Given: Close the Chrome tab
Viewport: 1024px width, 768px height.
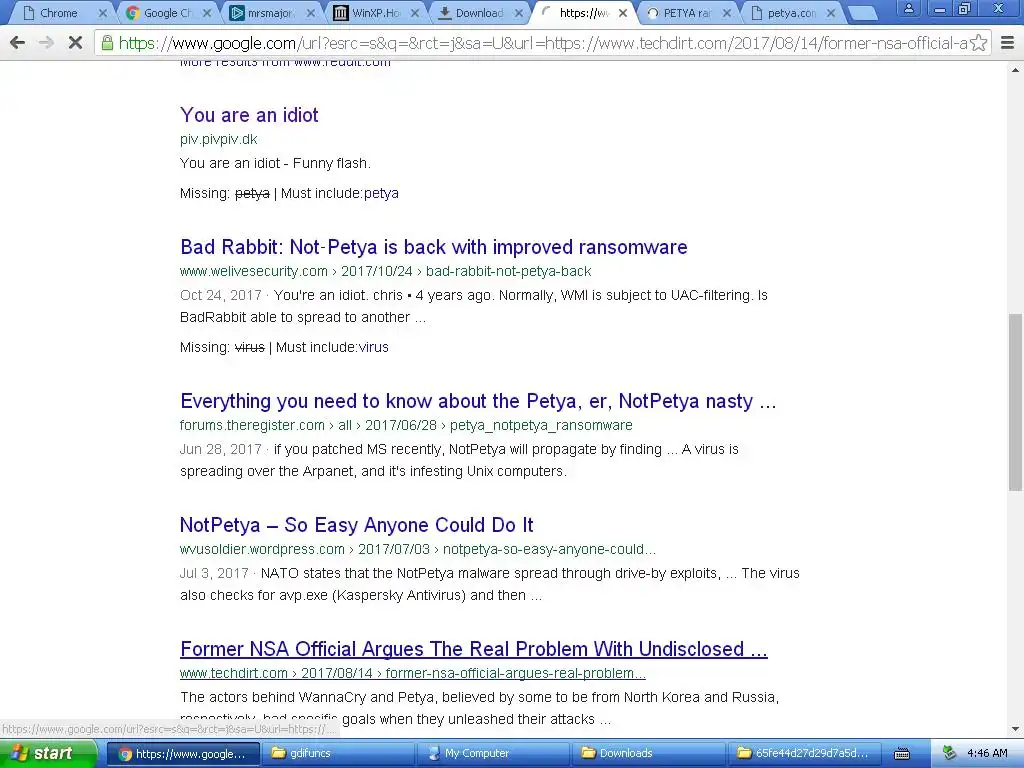Looking at the screenshot, I should [x=103, y=13].
